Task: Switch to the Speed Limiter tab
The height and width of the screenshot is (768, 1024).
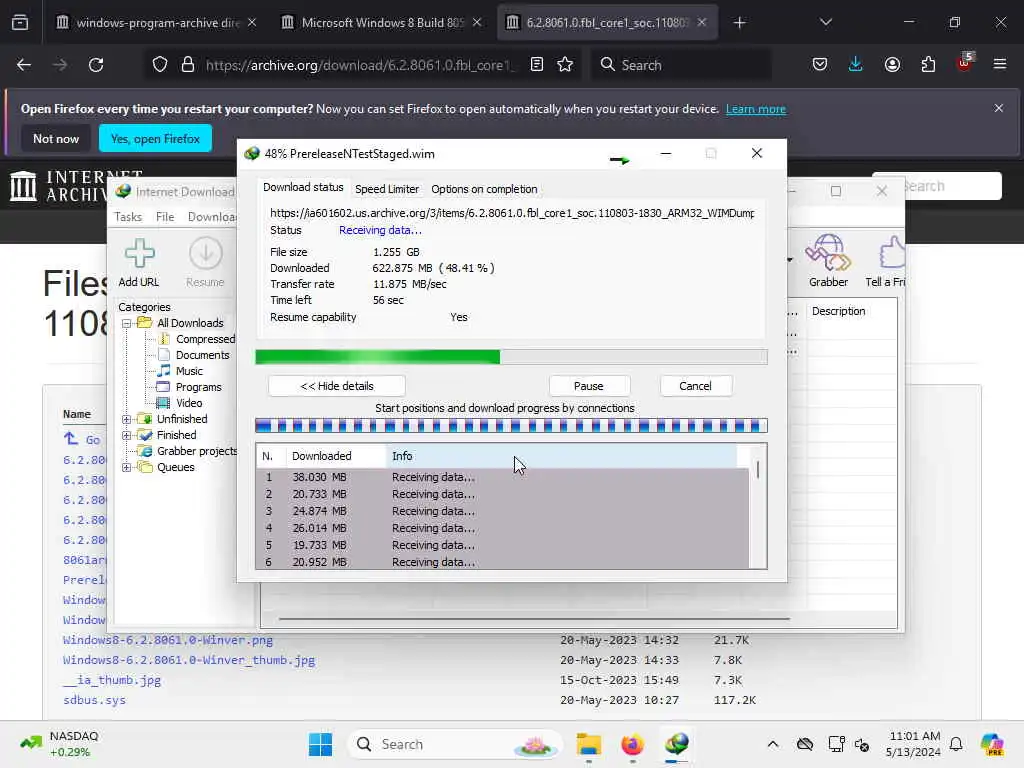Action: [387, 189]
